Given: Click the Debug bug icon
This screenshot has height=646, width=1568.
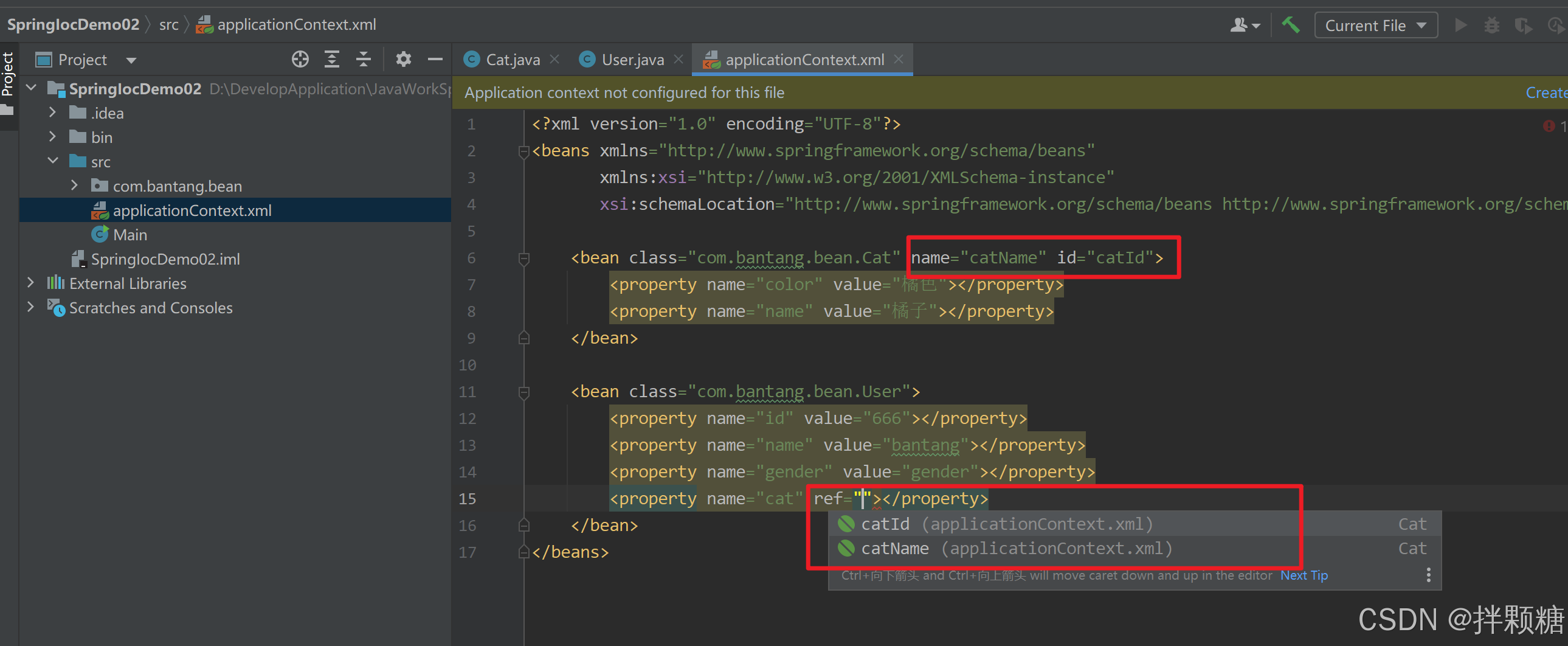Looking at the screenshot, I should click(1492, 25).
